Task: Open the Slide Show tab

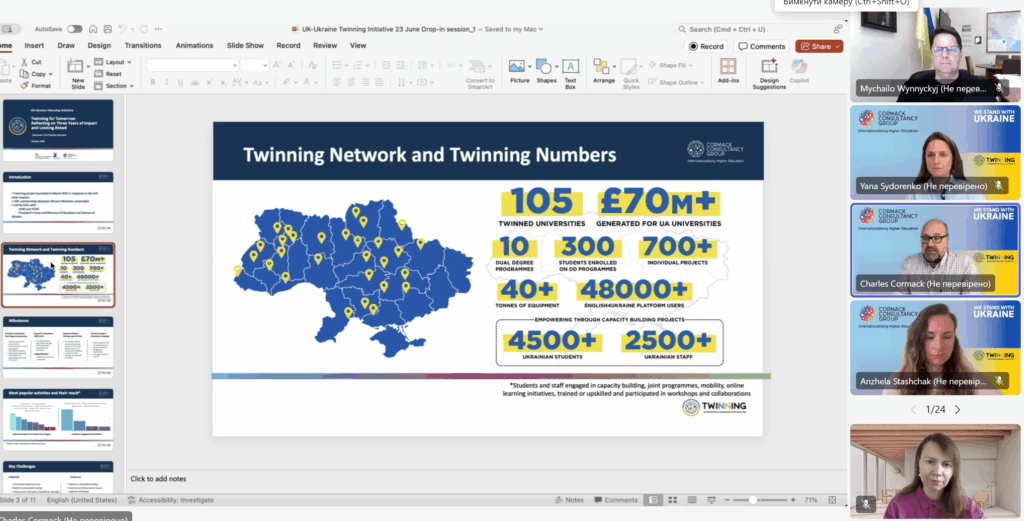Action: point(246,46)
